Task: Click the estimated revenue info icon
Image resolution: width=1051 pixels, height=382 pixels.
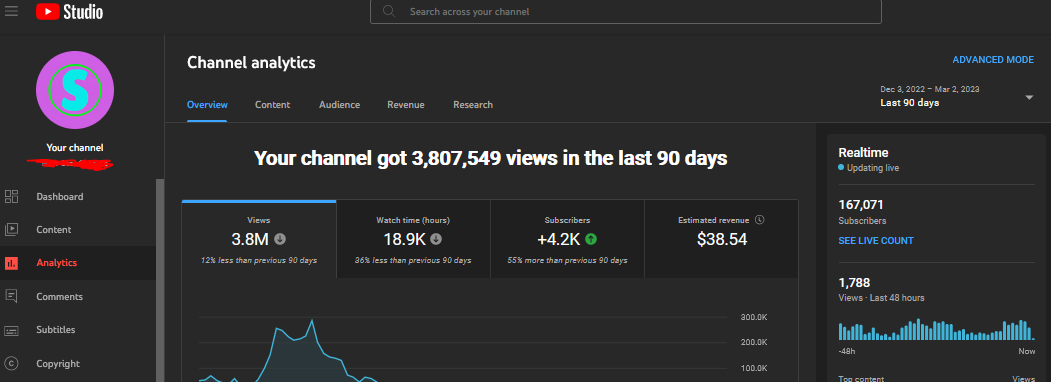Action: pos(759,220)
